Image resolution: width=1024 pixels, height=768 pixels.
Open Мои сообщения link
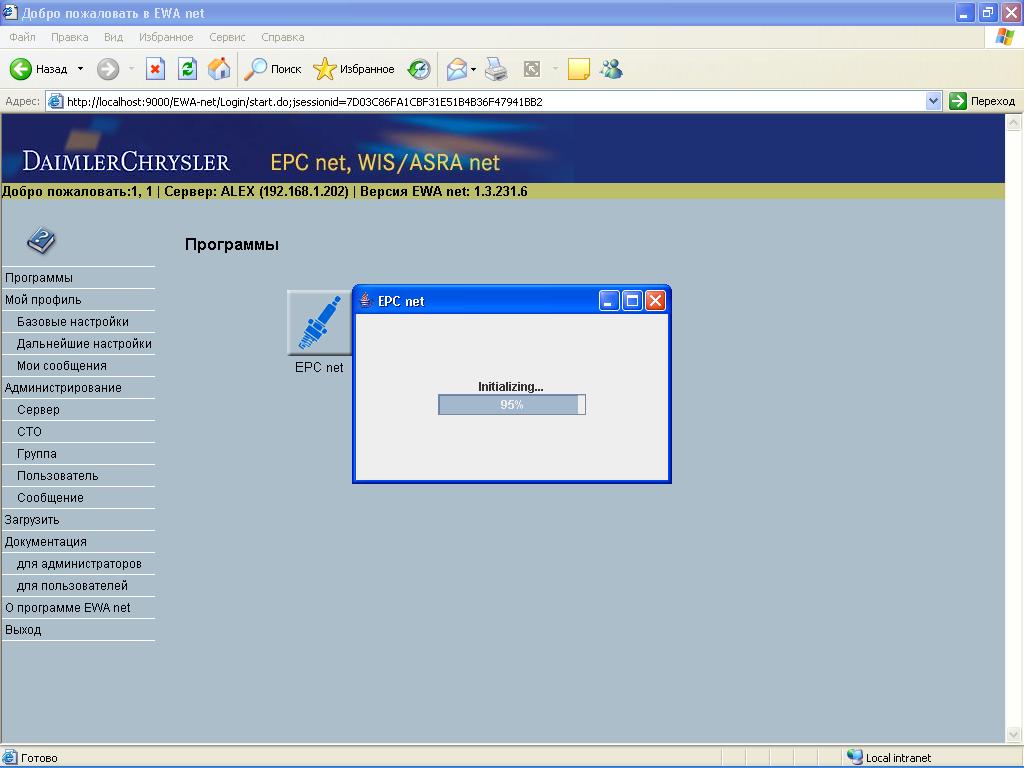pos(62,366)
